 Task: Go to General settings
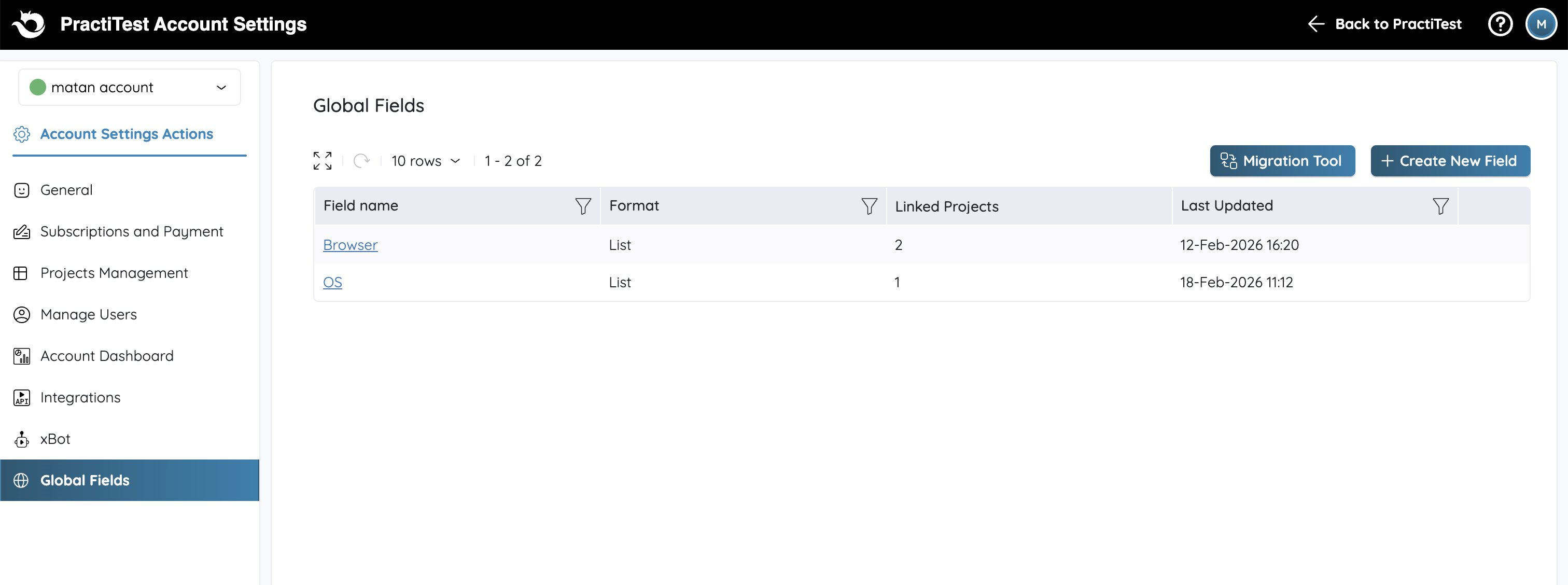tap(66, 190)
